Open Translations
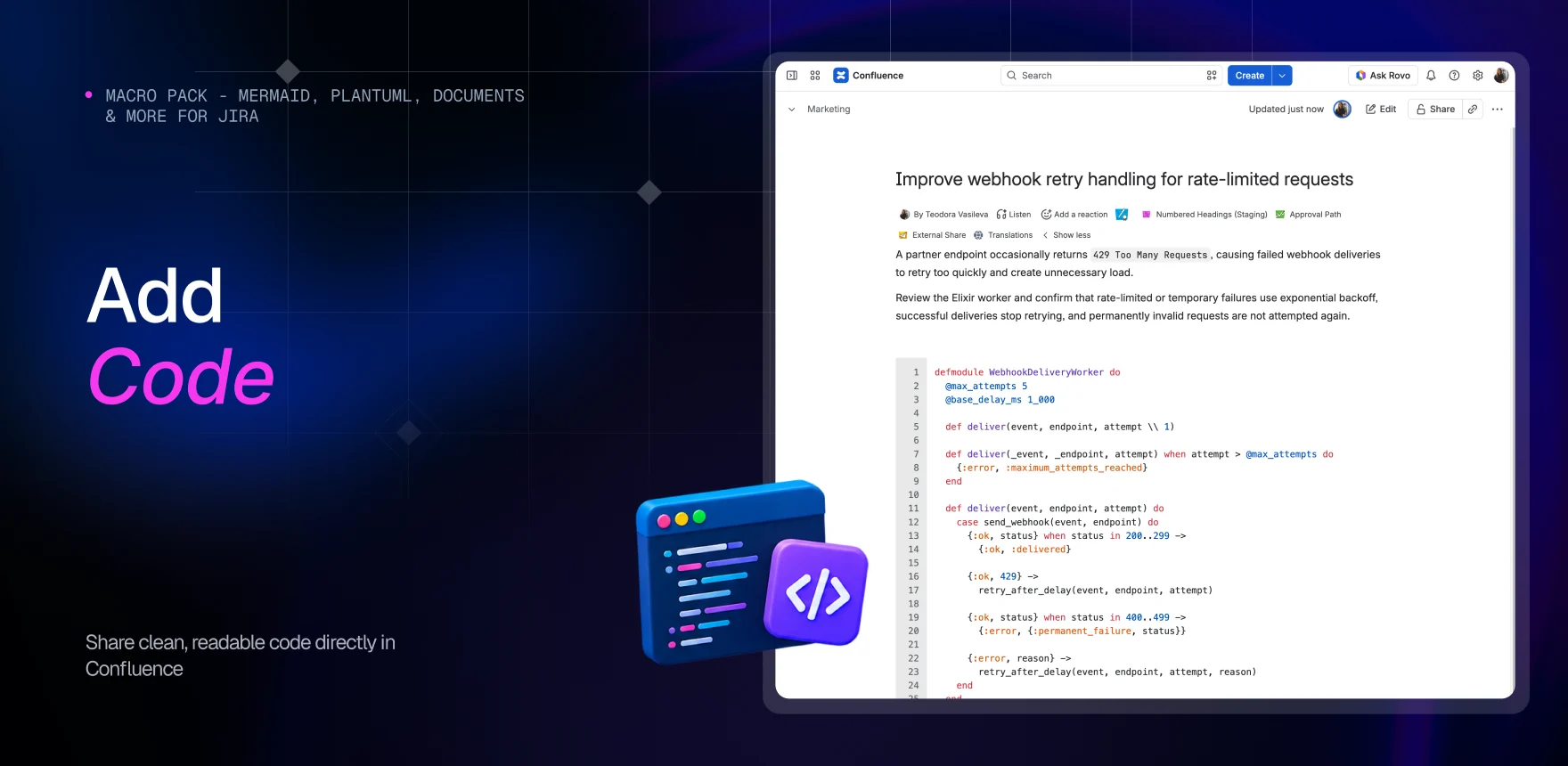 pyautogui.click(x=1003, y=235)
